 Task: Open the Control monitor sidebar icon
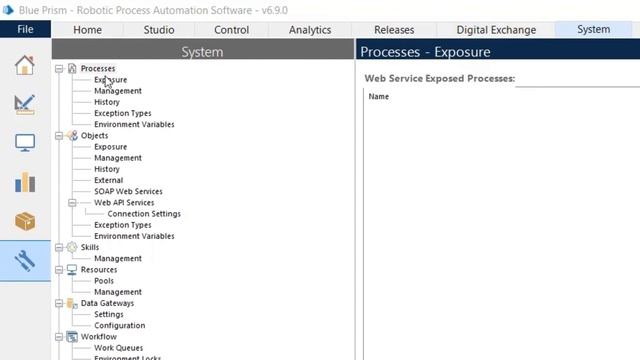25,143
